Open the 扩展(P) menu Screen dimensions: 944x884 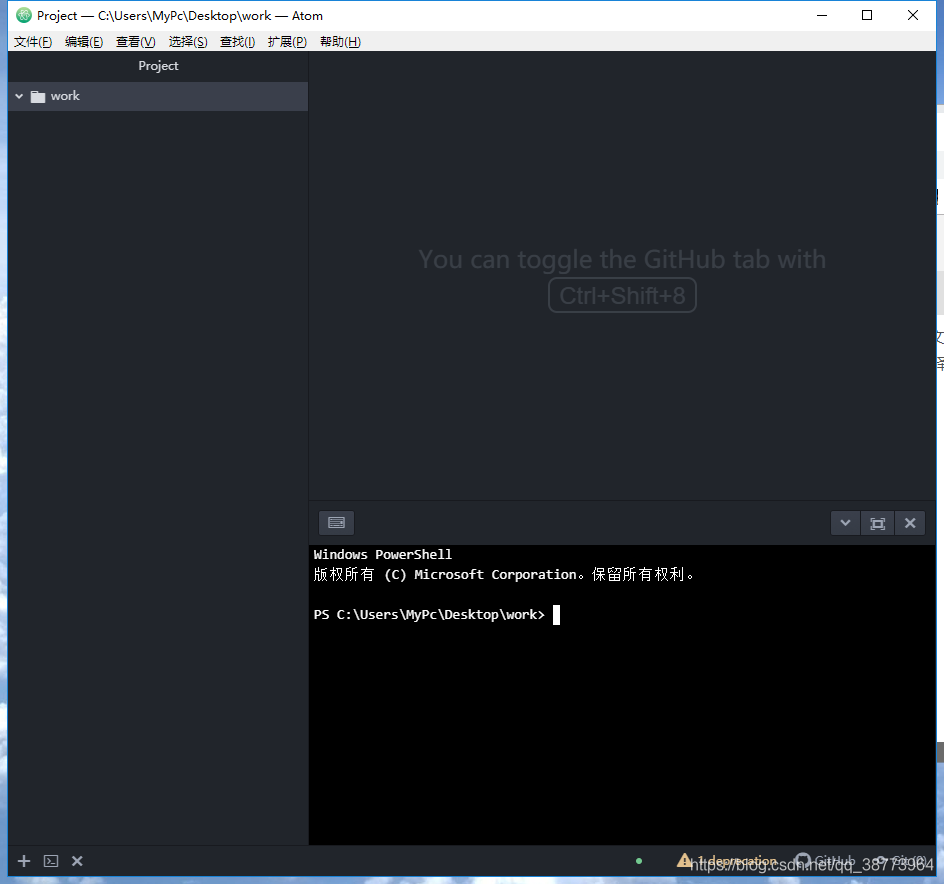point(287,42)
